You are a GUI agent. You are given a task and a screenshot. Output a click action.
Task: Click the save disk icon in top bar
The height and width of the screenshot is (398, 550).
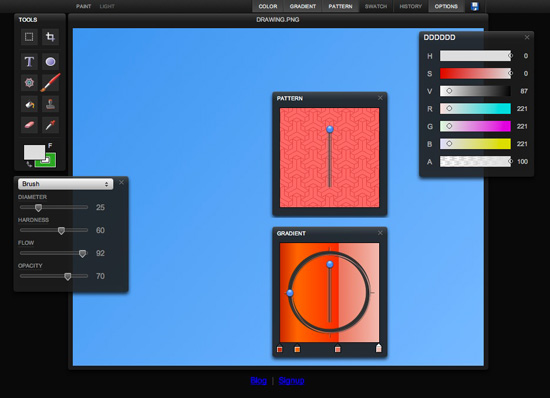[x=475, y=6]
